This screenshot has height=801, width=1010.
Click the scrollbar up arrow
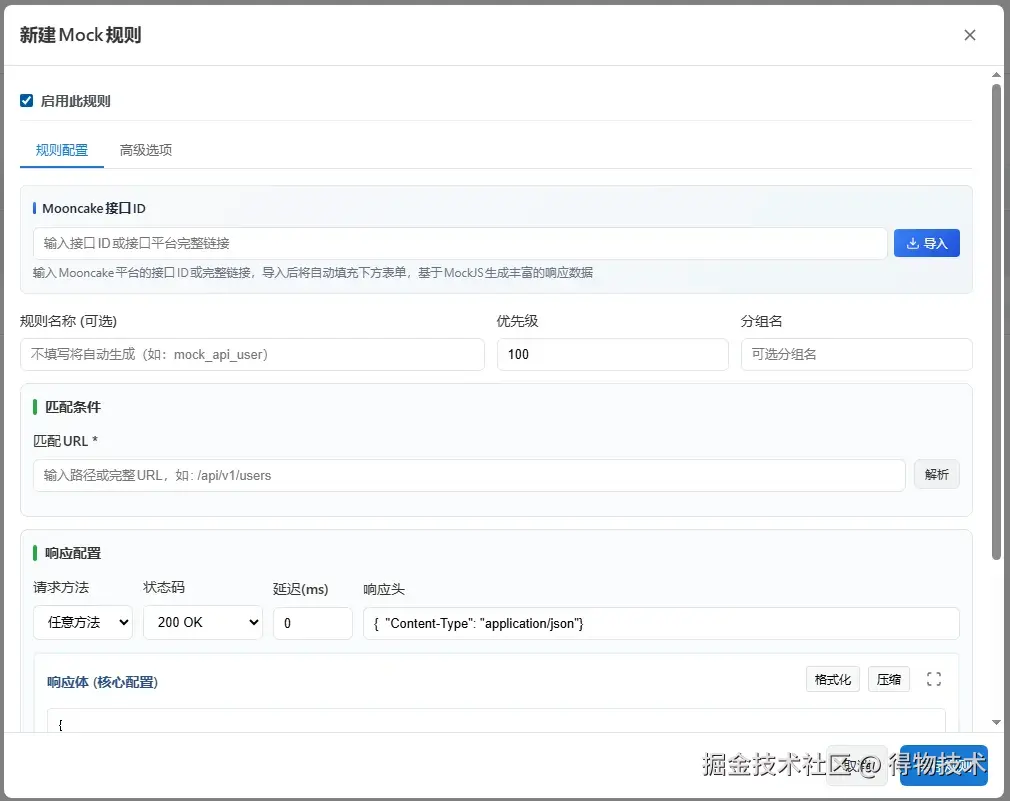pyautogui.click(x=996, y=75)
